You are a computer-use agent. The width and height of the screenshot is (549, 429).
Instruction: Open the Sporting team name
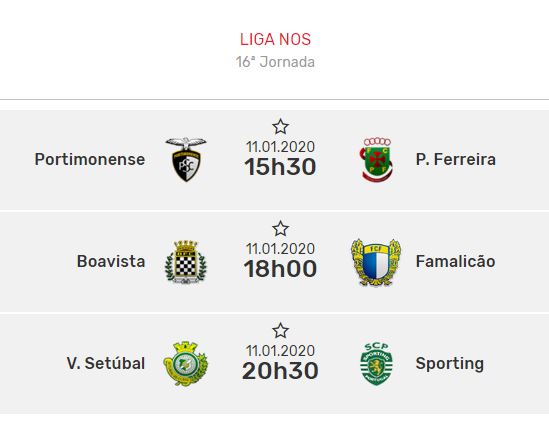click(450, 364)
